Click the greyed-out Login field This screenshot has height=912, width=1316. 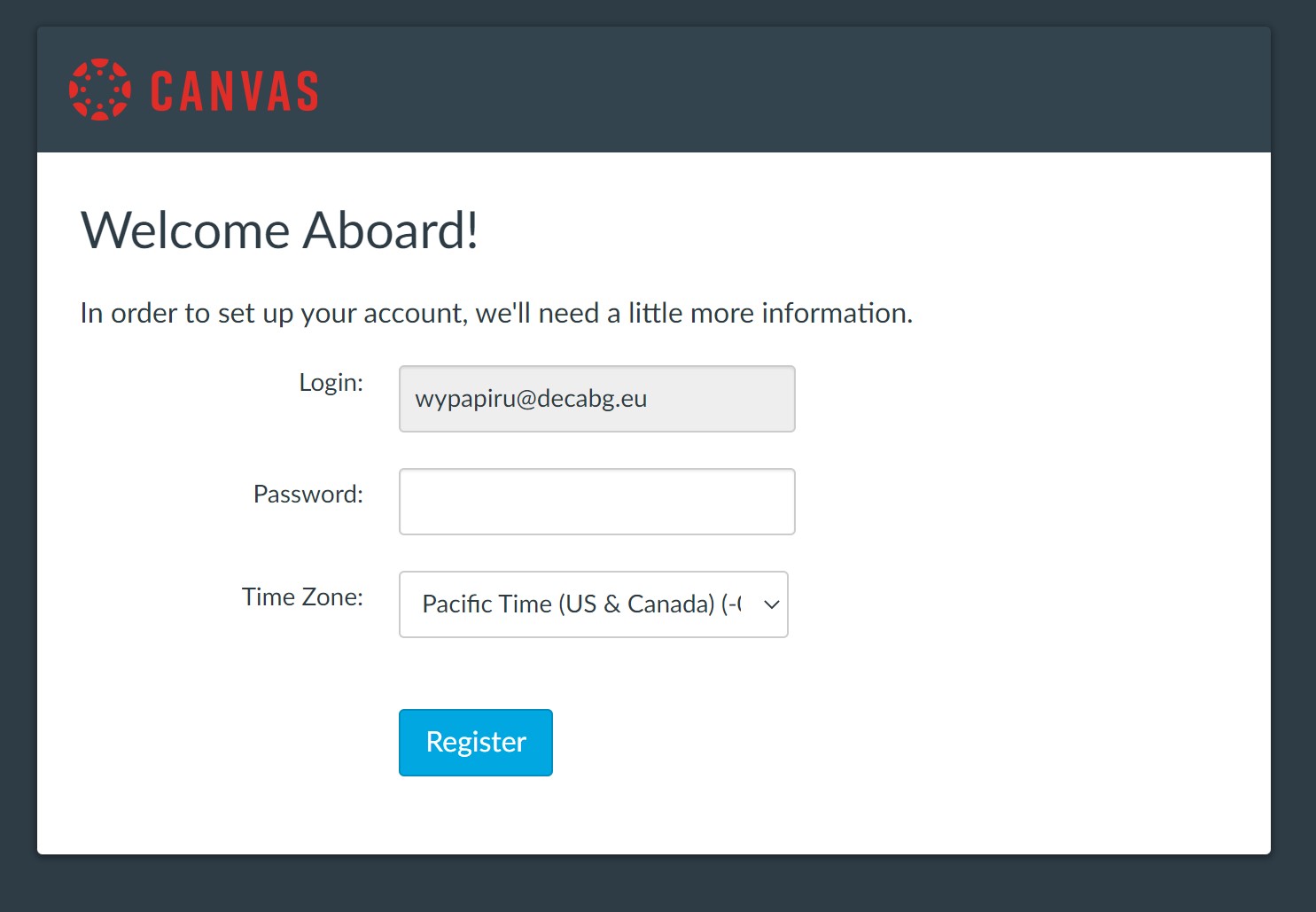pyautogui.click(x=718, y=399)
